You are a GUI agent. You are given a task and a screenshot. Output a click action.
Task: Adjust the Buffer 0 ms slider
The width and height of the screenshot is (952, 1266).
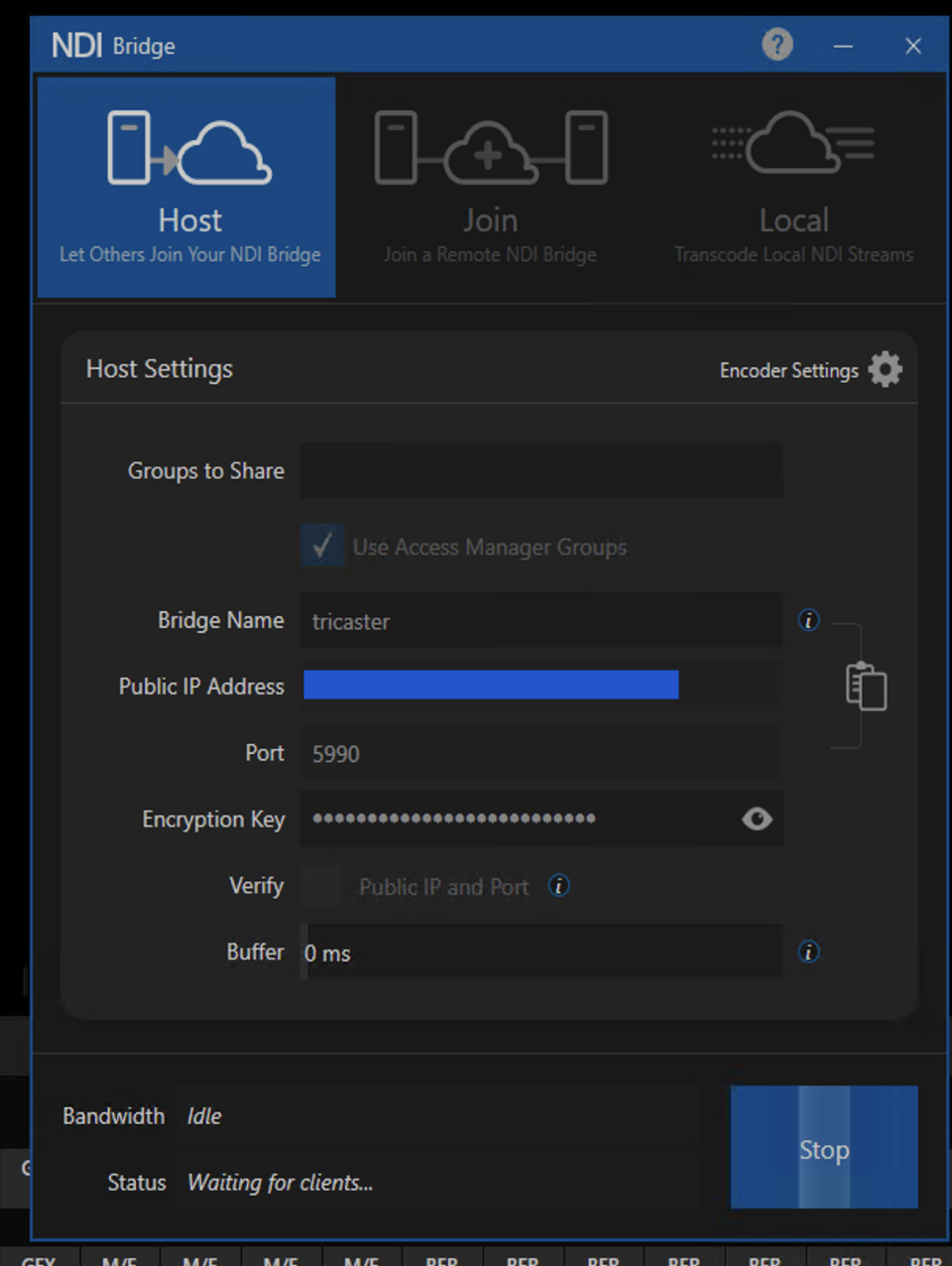coord(541,952)
